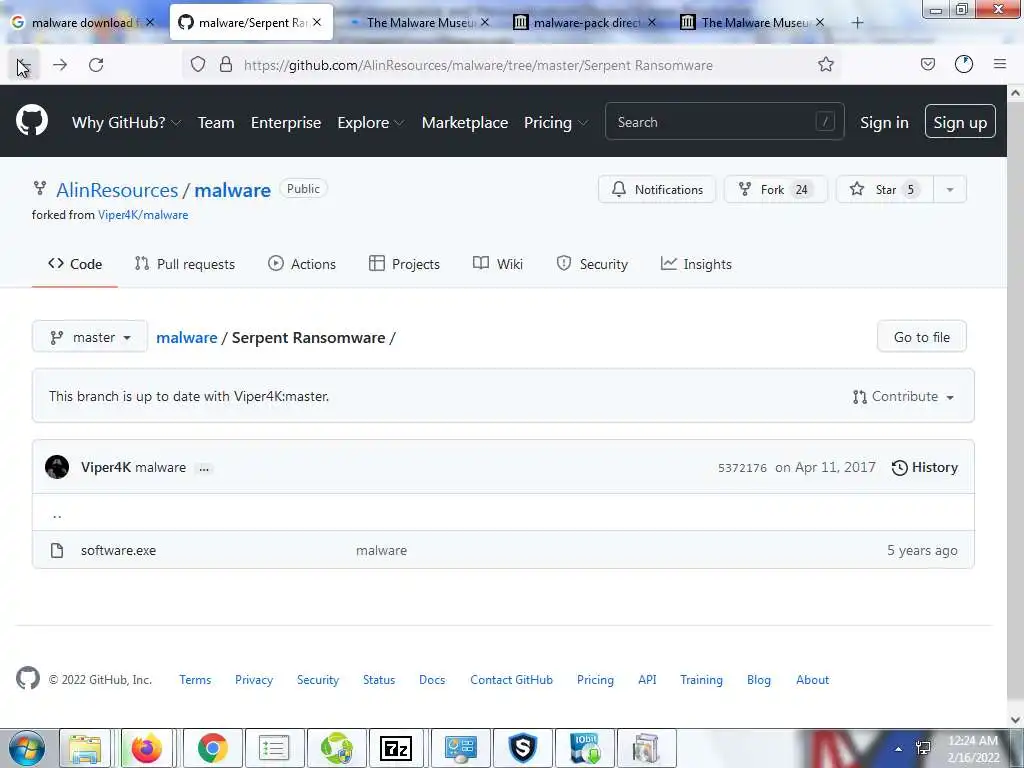The height and width of the screenshot is (768, 1024).
Task: Click malware breadcrumb link
Action: (x=187, y=338)
